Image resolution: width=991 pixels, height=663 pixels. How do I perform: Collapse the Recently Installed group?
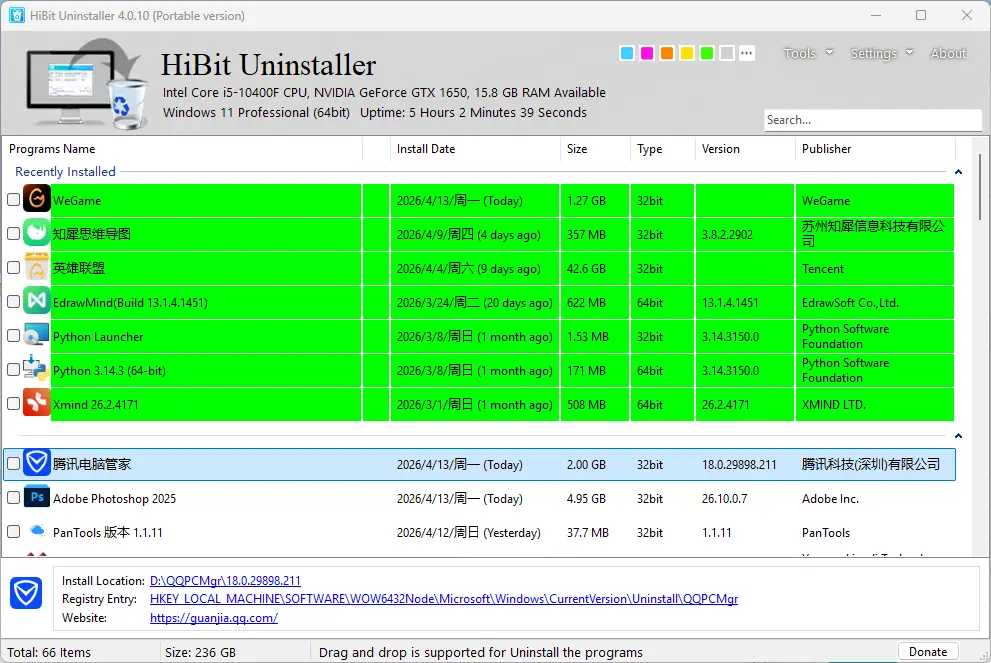click(959, 172)
